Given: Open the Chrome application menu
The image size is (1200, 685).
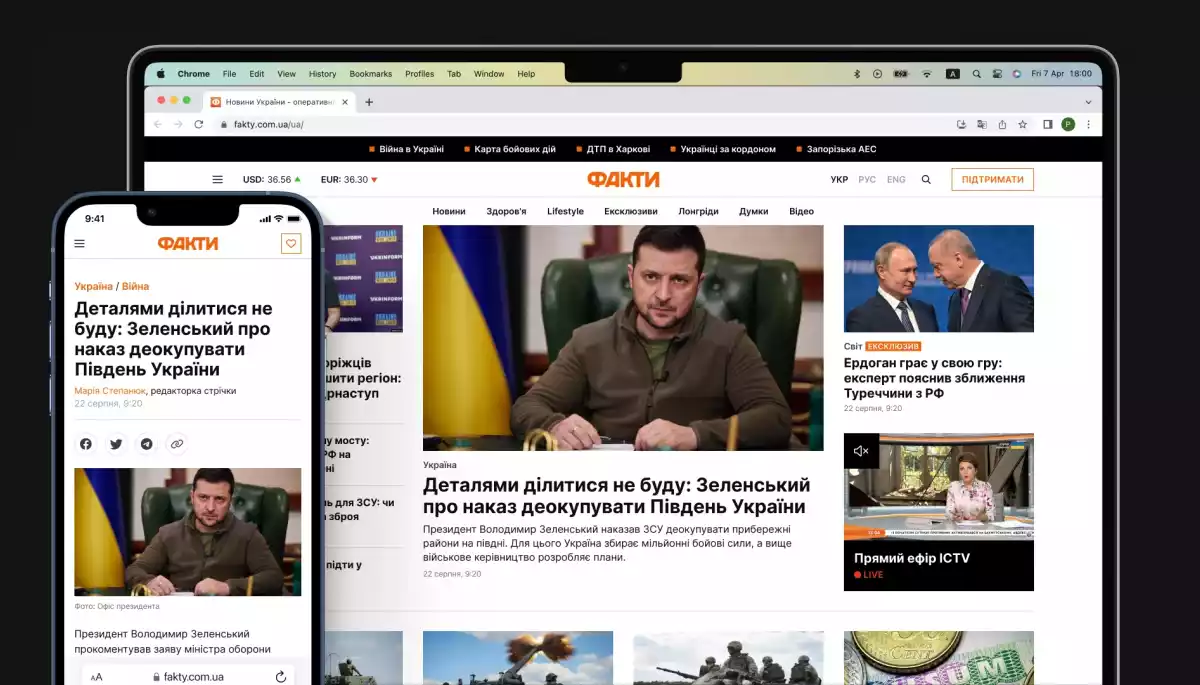Looking at the screenshot, I should tap(194, 74).
